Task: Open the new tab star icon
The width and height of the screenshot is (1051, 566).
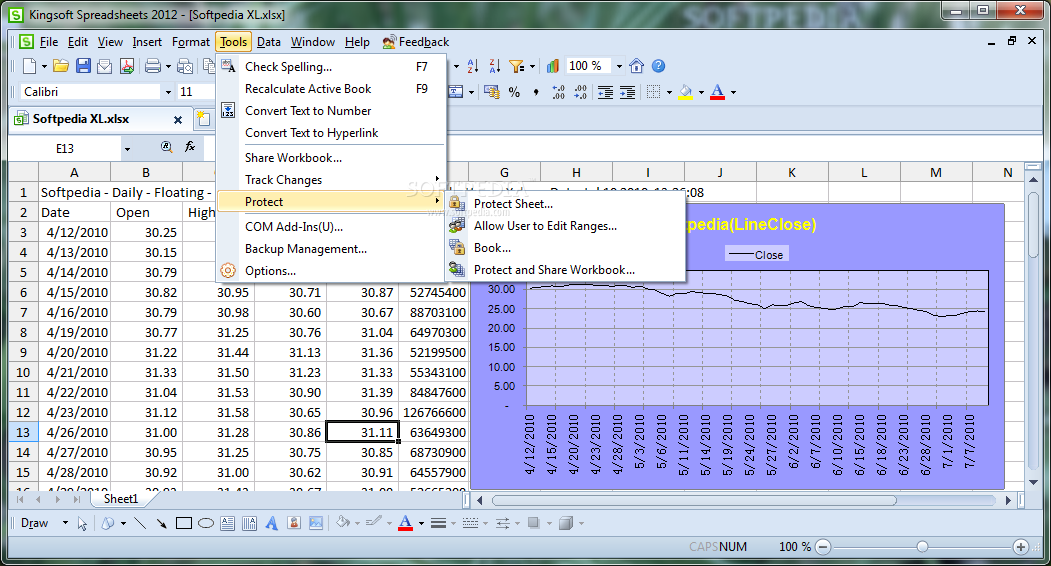Action: click(203, 119)
